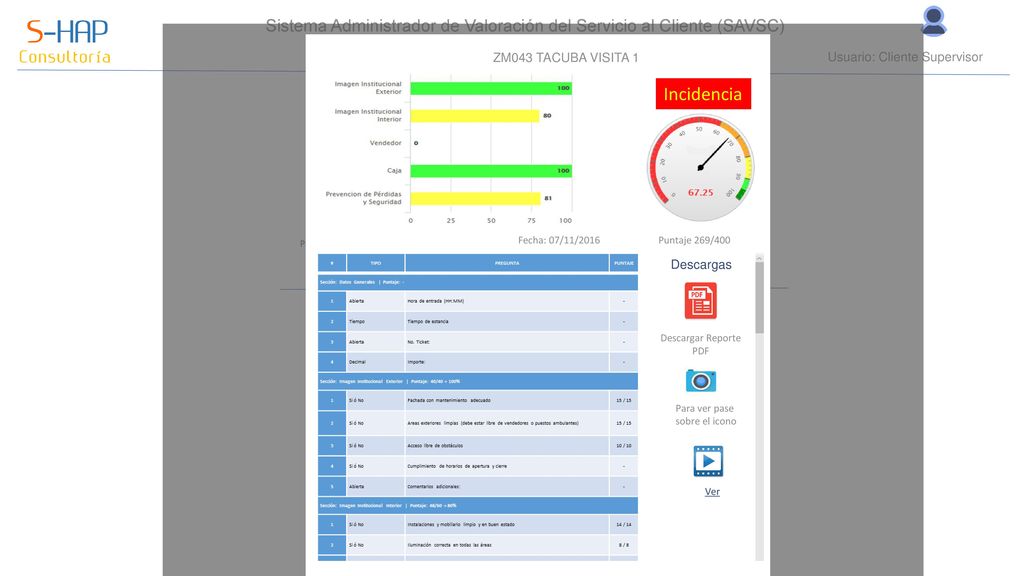This screenshot has height=576, width=1024.
Task: Click 'Para ver pase sobre el icono' text
Action: pyautogui.click(x=705, y=415)
